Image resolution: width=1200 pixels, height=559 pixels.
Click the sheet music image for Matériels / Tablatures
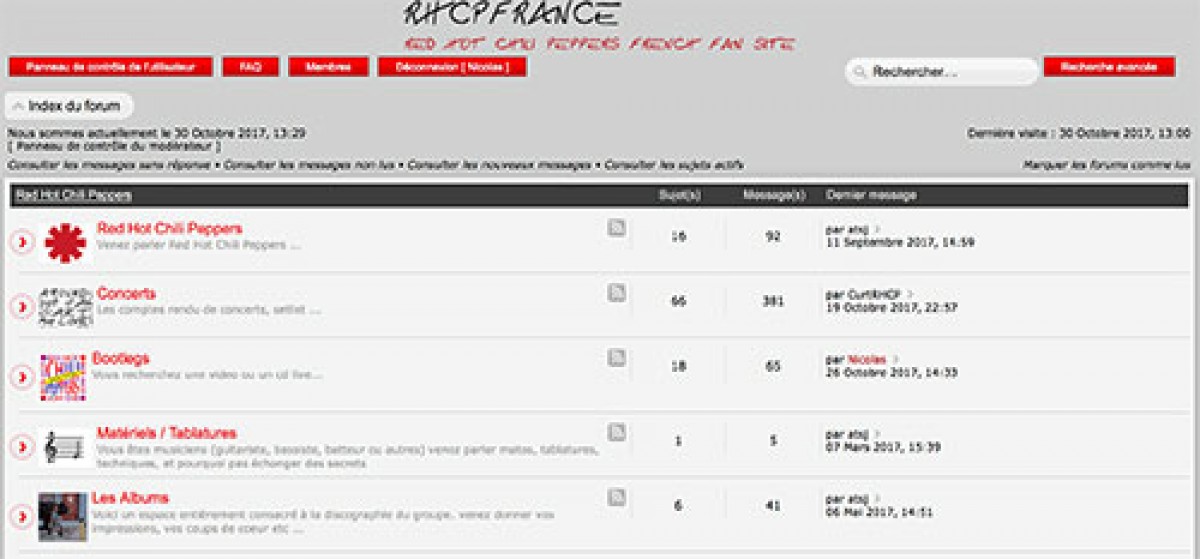point(65,446)
